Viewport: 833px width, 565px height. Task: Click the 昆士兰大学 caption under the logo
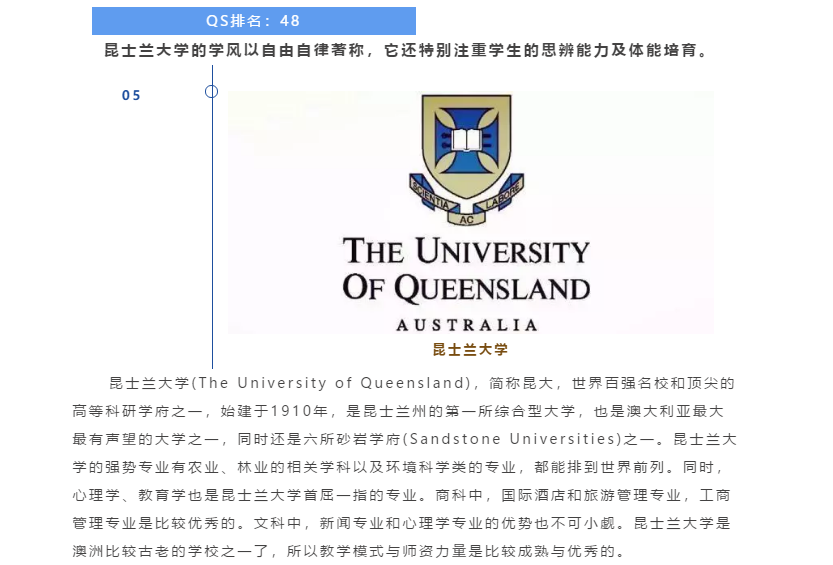click(470, 349)
